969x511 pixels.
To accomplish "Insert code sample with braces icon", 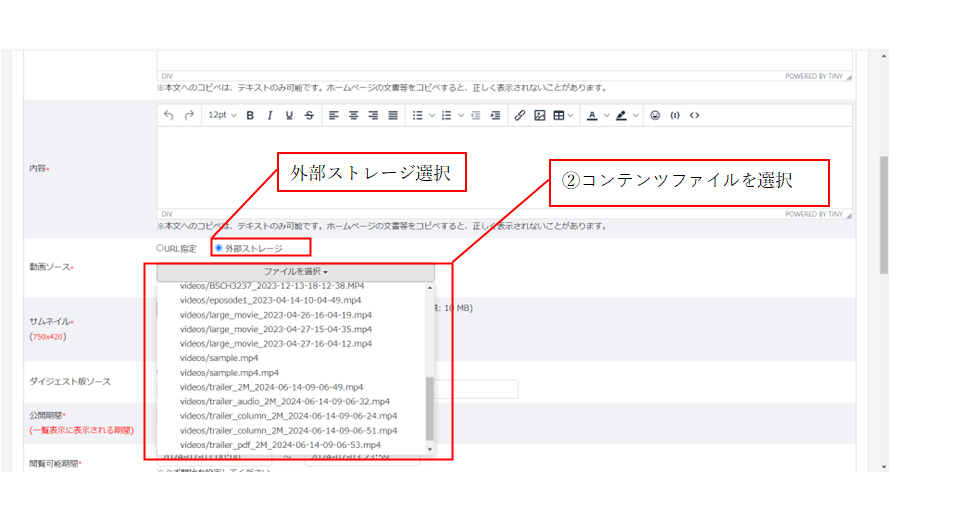I will (x=675, y=116).
